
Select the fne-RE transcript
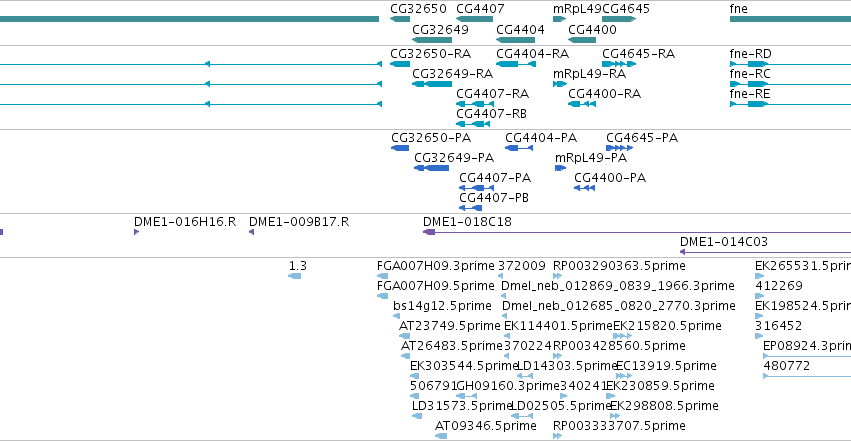tap(790, 104)
